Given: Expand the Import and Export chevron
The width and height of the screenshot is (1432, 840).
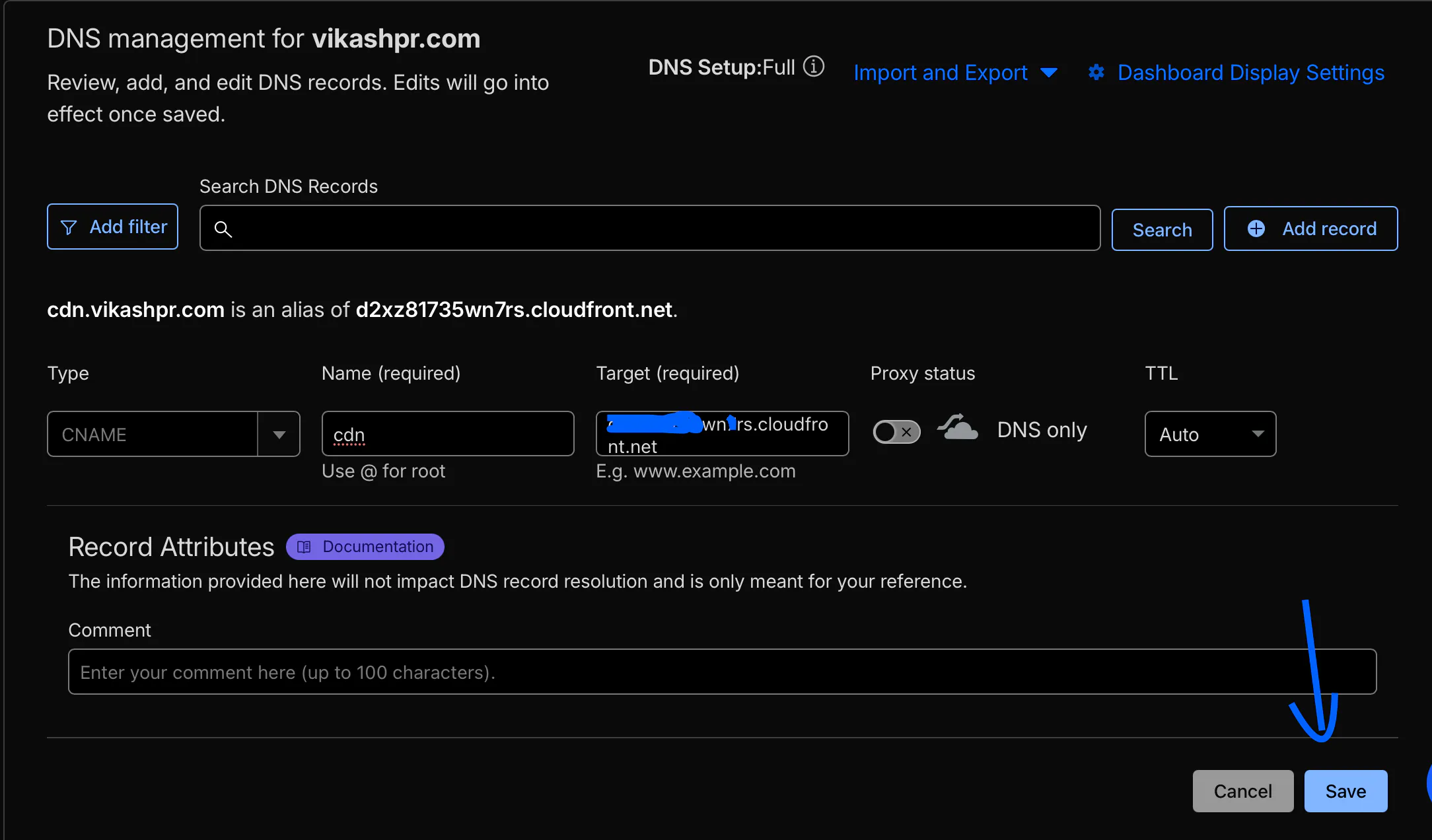Looking at the screenshot, I should pyautogui.click(x=1050, y=73).
